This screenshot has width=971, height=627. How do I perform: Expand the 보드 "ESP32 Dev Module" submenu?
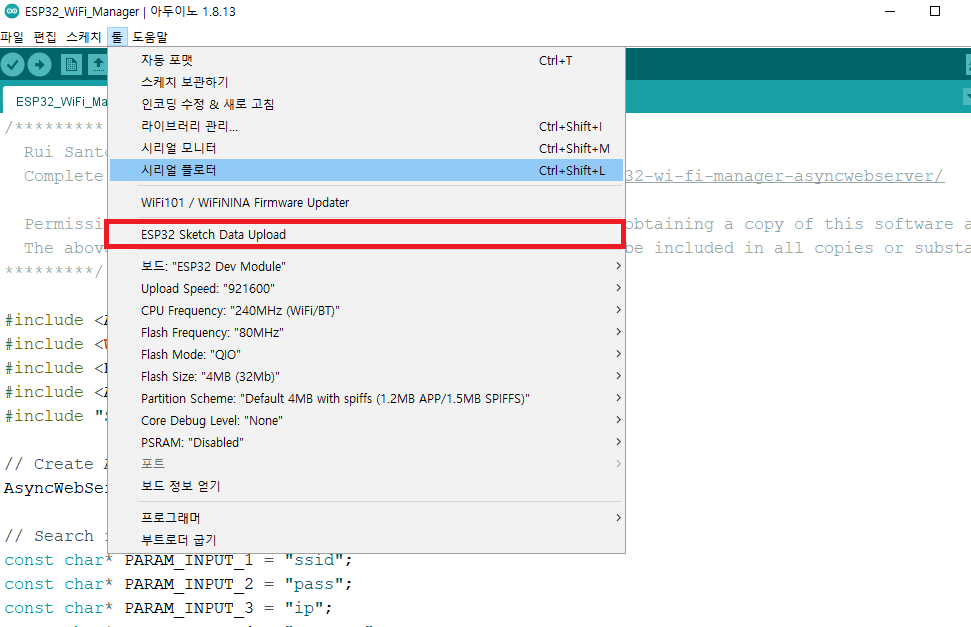367,266
